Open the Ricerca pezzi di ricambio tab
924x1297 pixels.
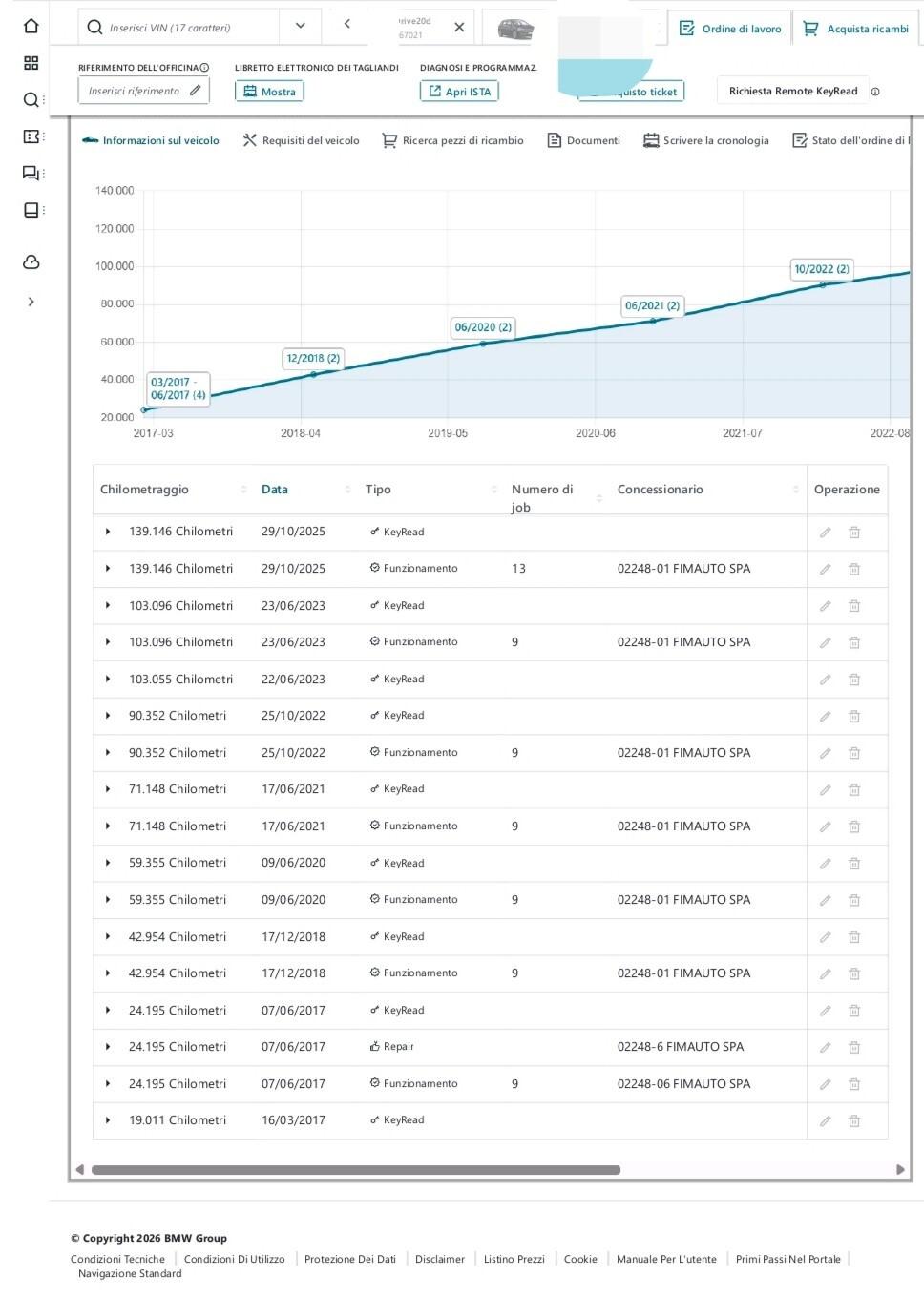(x=452, y=140)
